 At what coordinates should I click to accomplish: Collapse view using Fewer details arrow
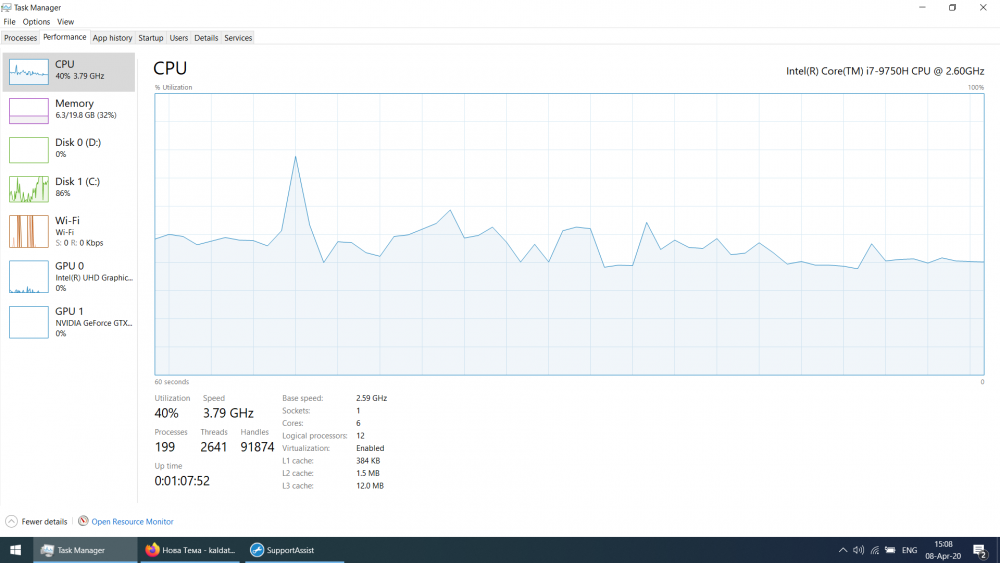pyautogui.click(x=11, y=522)
